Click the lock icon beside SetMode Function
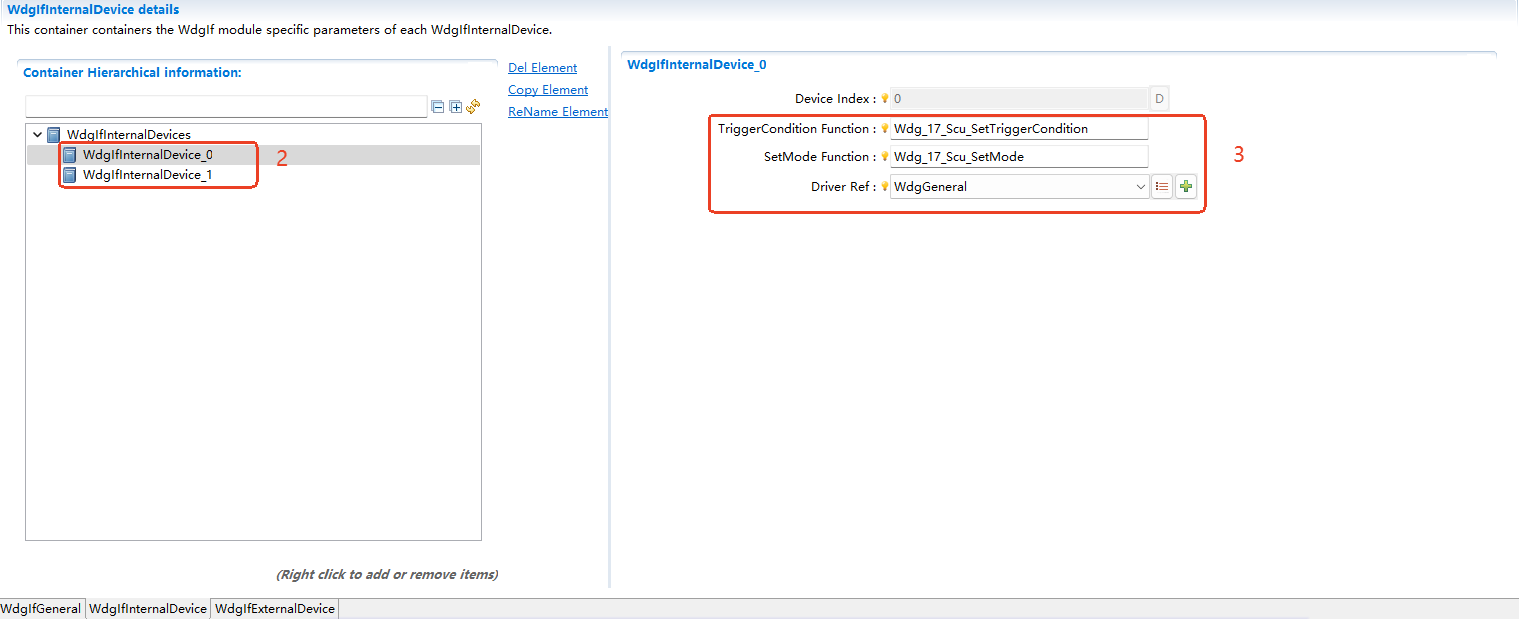Viewport: 1519px width, 619px height. (883, 156)
